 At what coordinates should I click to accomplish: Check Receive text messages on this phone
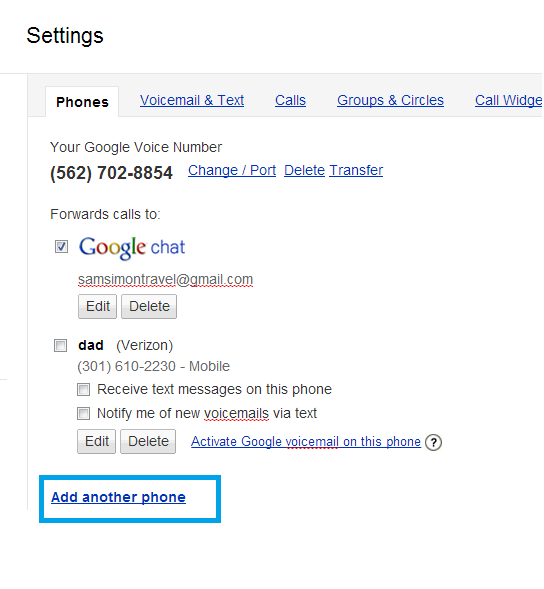point(83,390)
